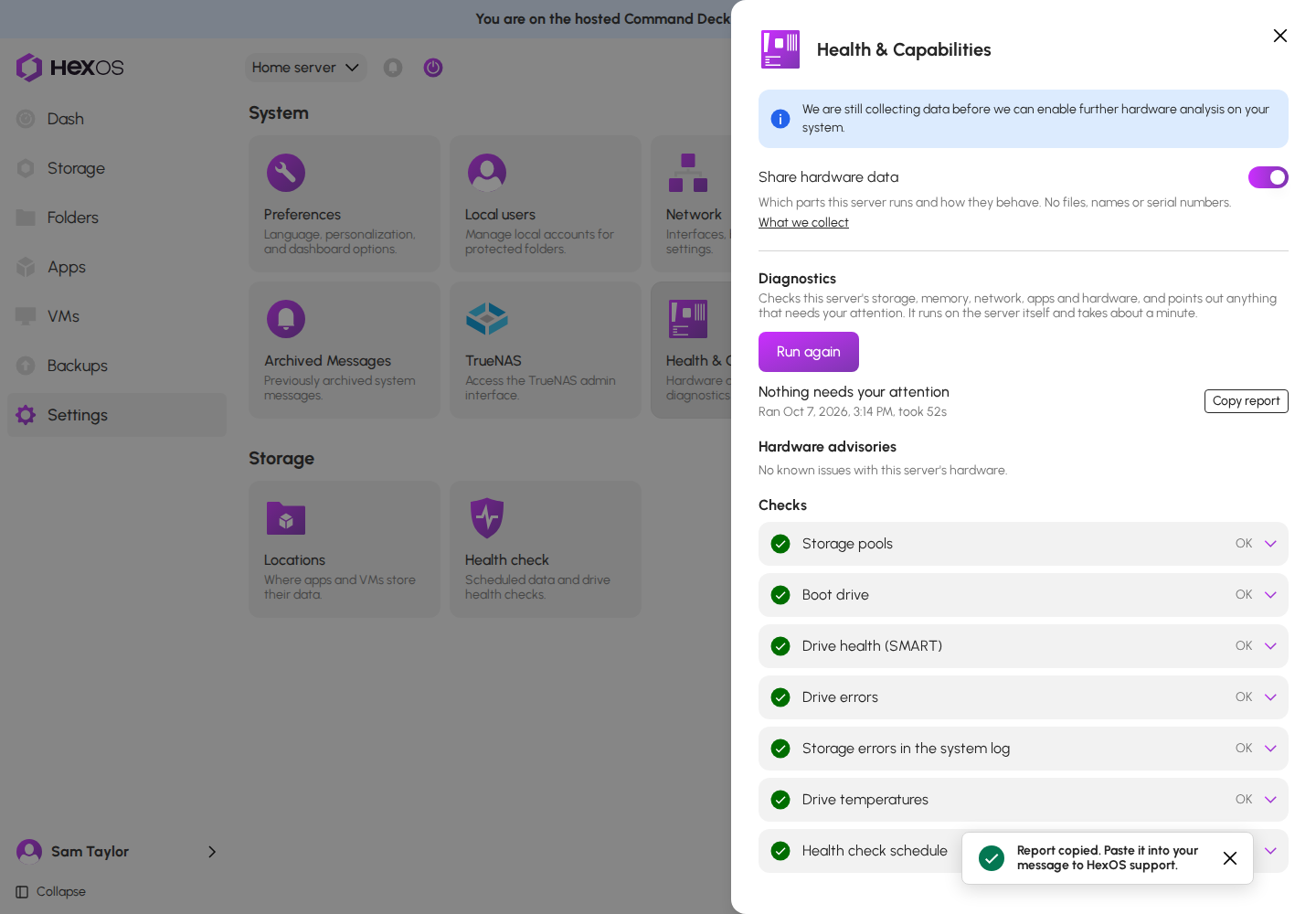This screenshot has height=914, width=1316.
Task: Expand the Boot drive check
Action: coord(1024,595)
